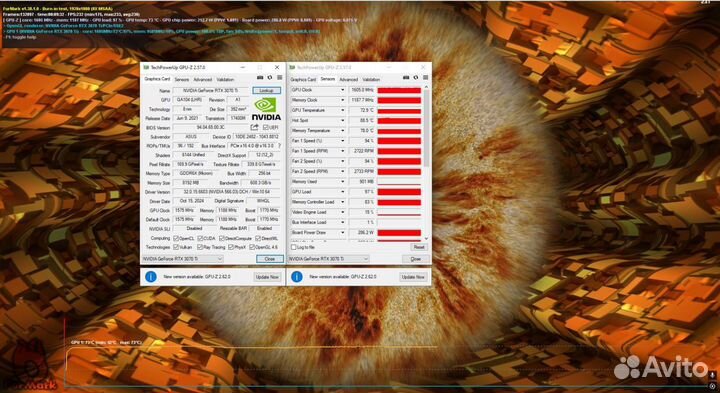Select the Validation tab in the left GPU-Z window
The width and height of the screenshot is (720, 393).
coord(225,79)
